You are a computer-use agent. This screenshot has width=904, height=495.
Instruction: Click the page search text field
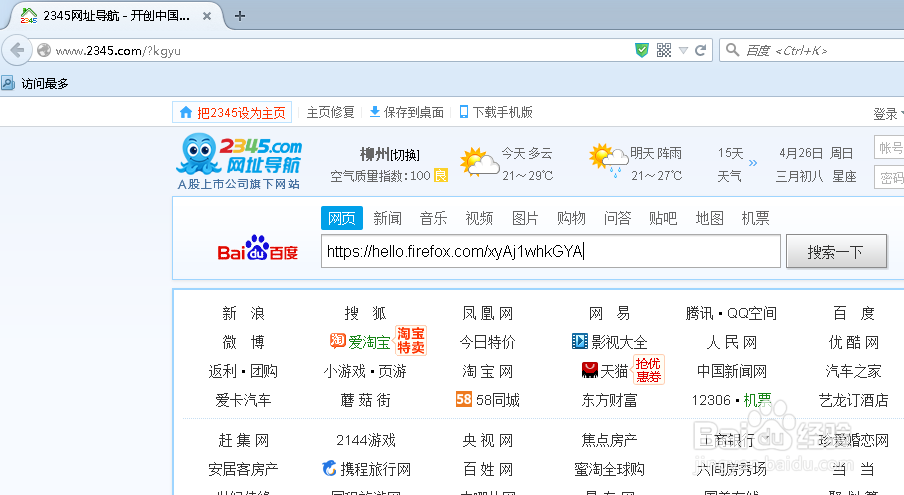[x=551, y=251]
